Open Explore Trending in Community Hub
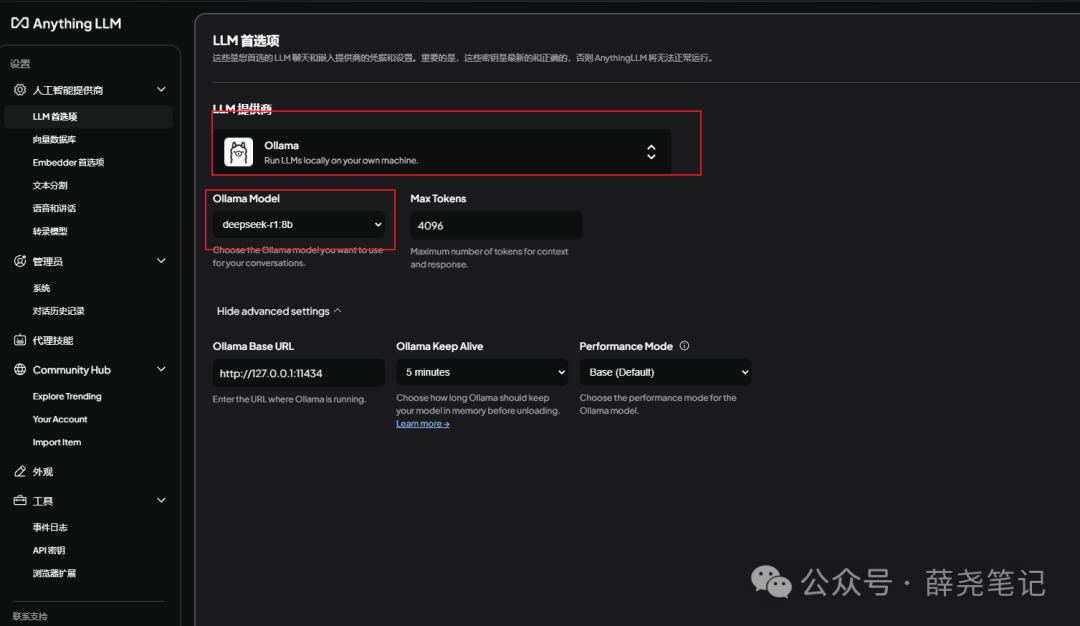This screenshot has width=1080, height=626. [67, 396]
